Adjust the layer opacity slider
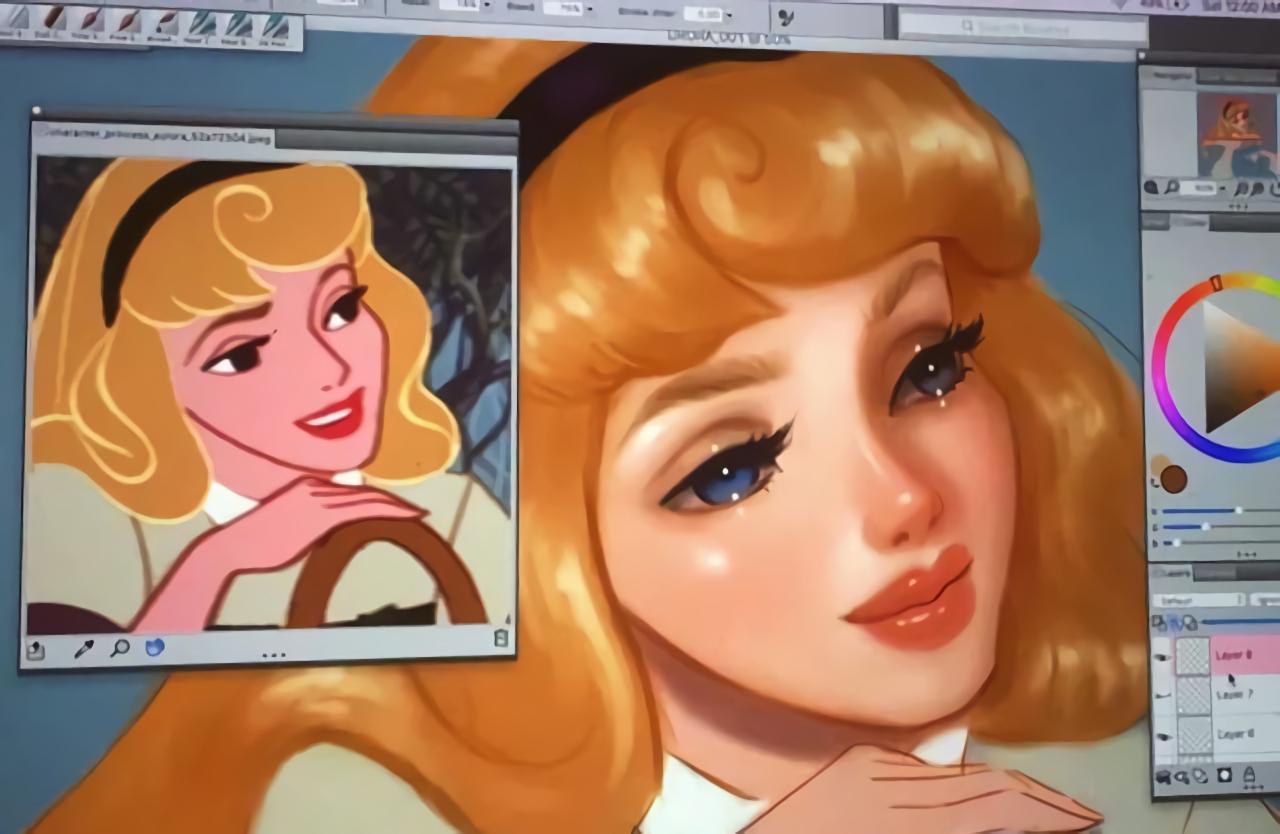The image size is (1280, 834). click(x=1240, y=622)
